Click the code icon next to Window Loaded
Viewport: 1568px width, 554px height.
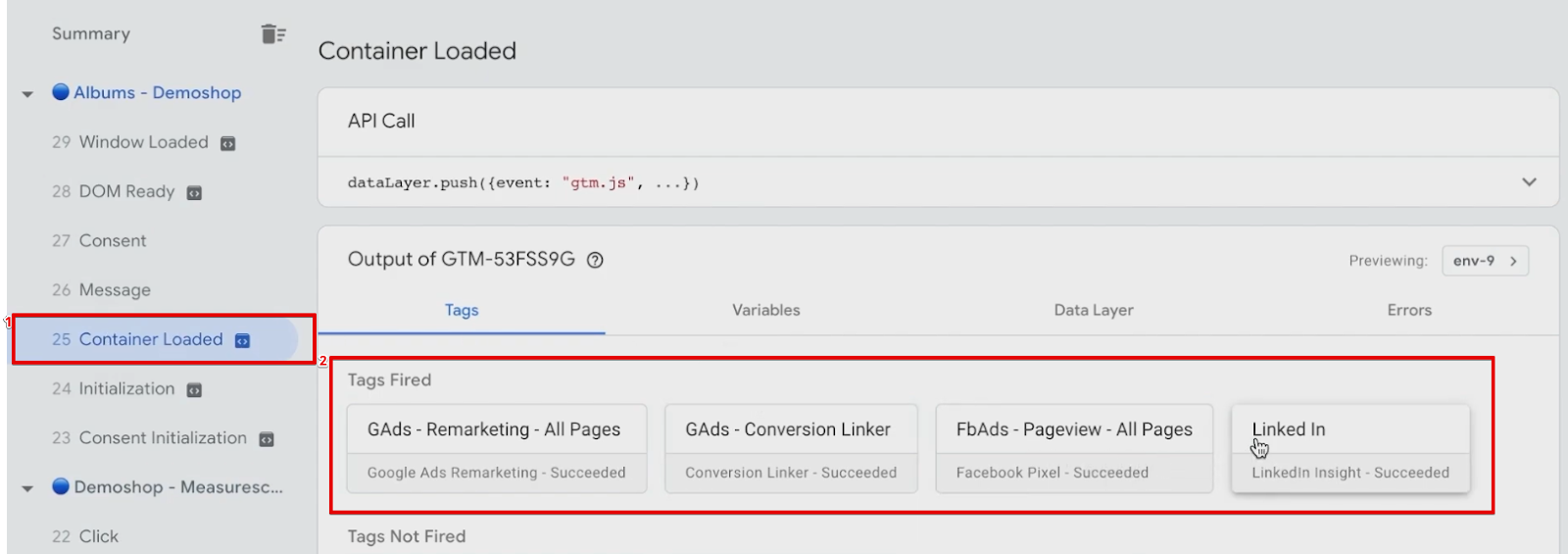point(227,143)
